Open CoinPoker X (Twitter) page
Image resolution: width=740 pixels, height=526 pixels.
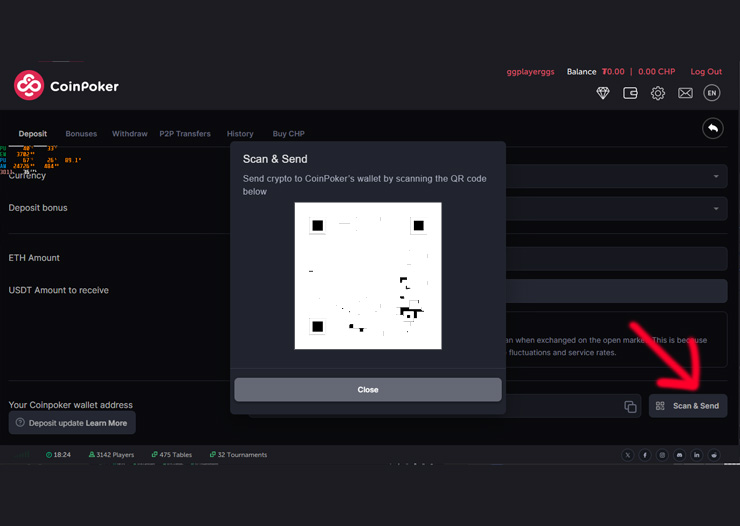627,455
